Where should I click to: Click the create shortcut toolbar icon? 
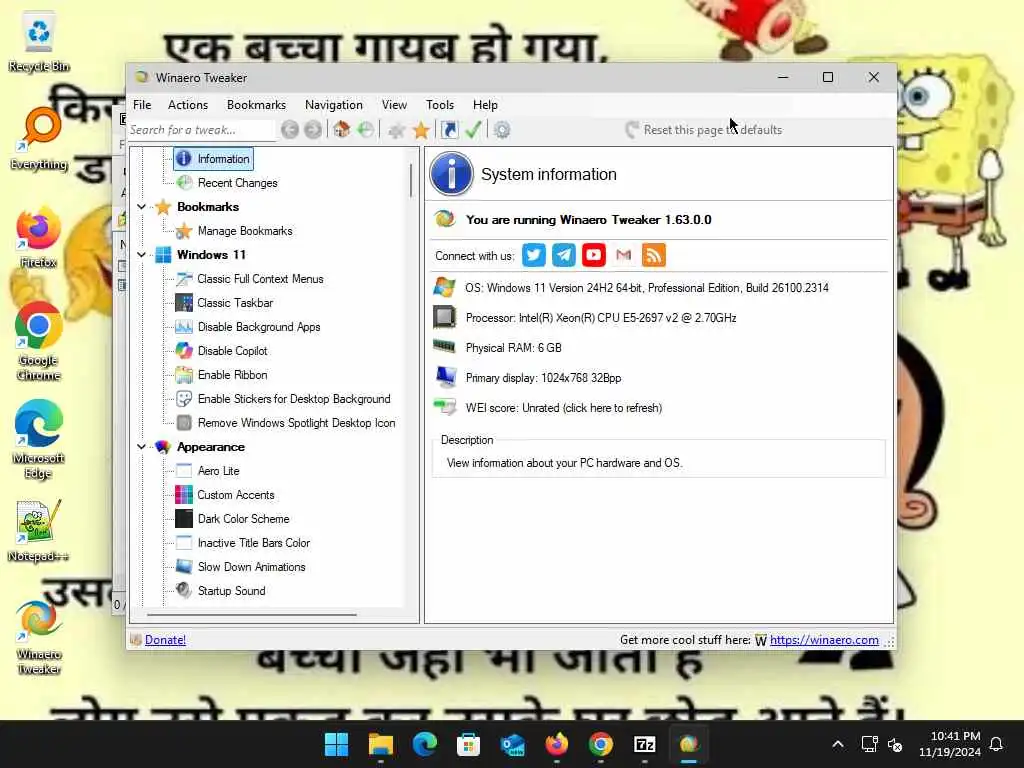pyautogui.click(x=449, y=130)
